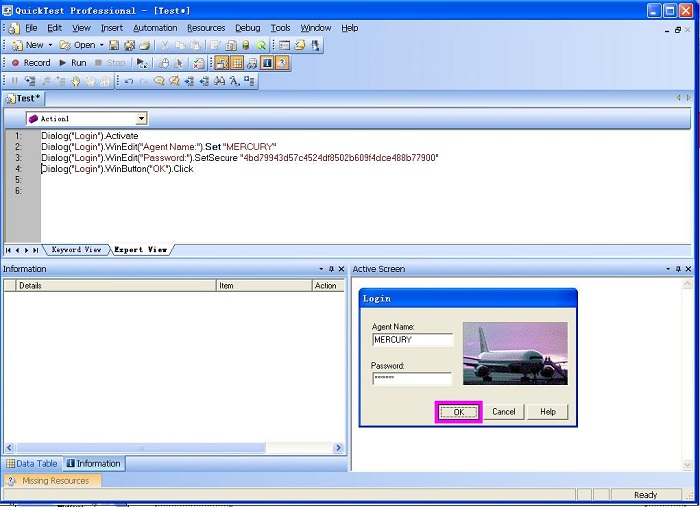The width and height of the screenshot is (700, 507).
Task: Select the Missing Resources tab
Action: (x=51, y=481)
